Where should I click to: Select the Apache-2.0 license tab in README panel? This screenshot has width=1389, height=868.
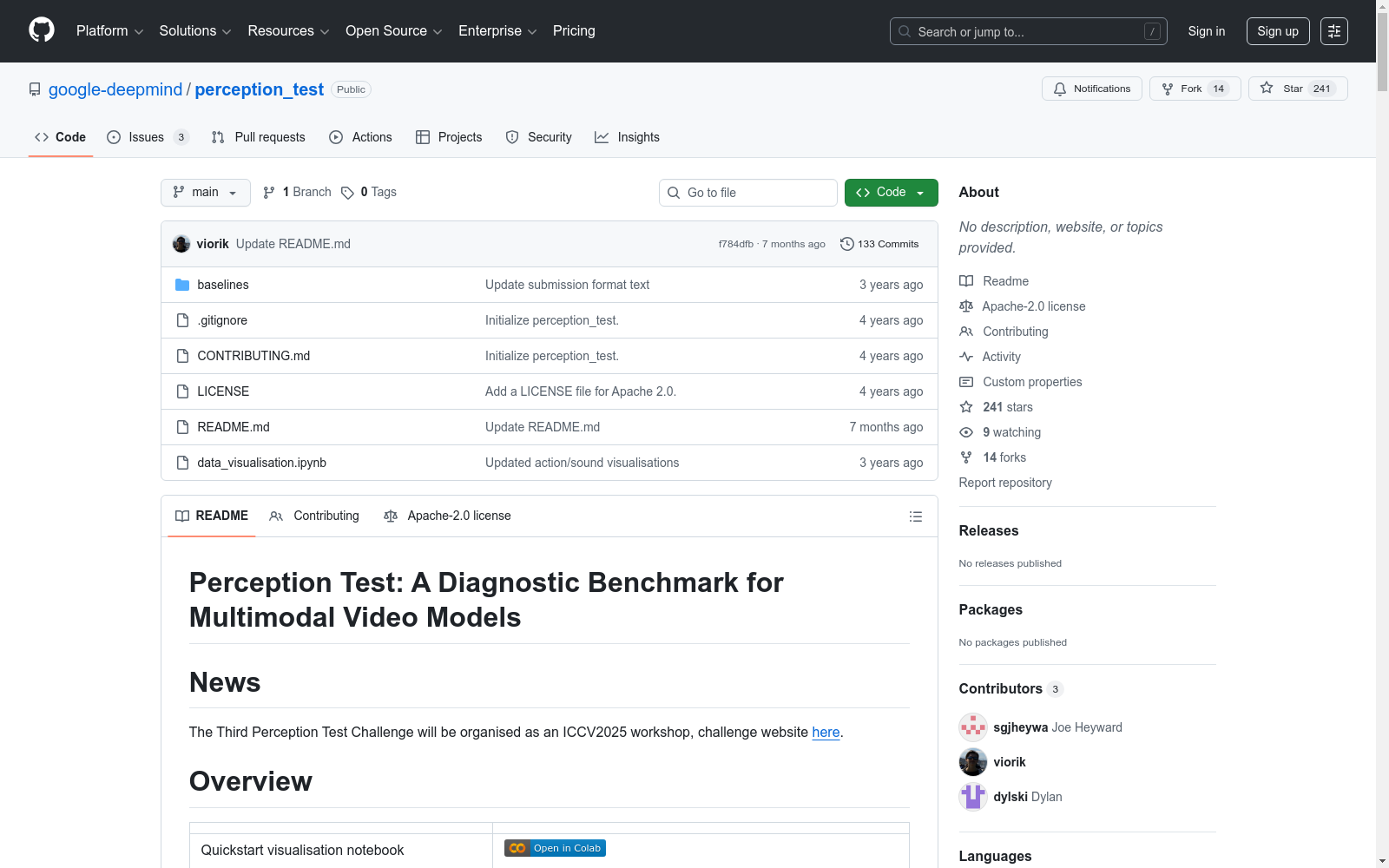point(447,516)
